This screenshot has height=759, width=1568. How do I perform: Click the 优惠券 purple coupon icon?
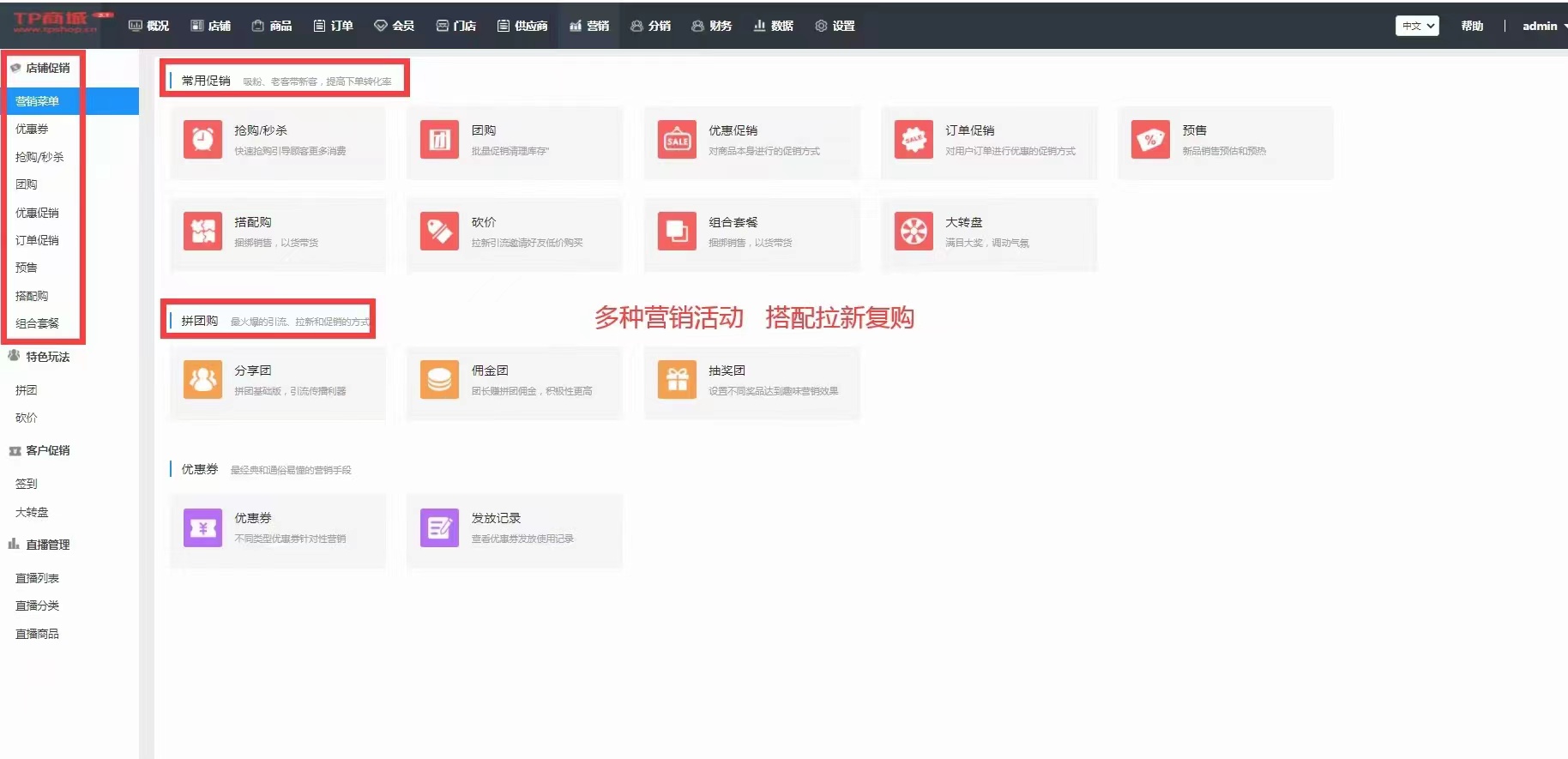click(x=202, y=527)
